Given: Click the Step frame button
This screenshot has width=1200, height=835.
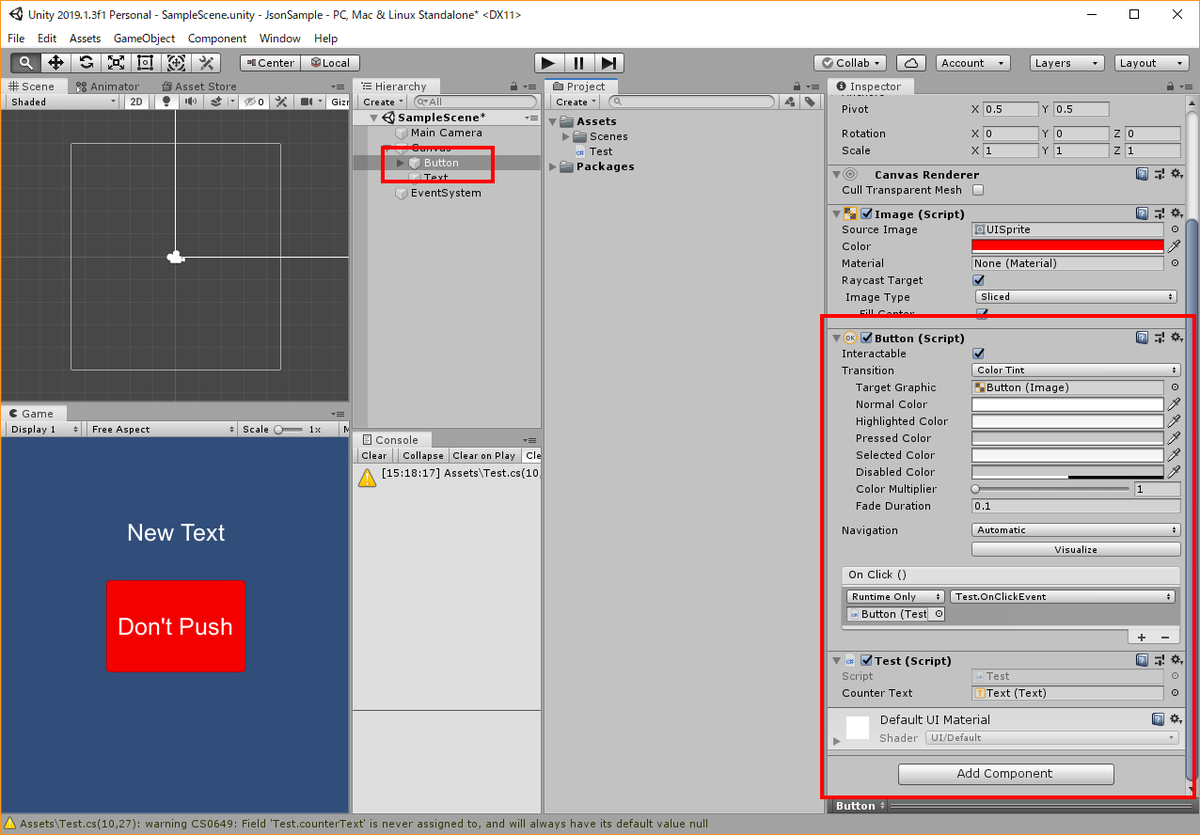Looking at the screenshot, I should pyautogui.click(x=610, y=63).
